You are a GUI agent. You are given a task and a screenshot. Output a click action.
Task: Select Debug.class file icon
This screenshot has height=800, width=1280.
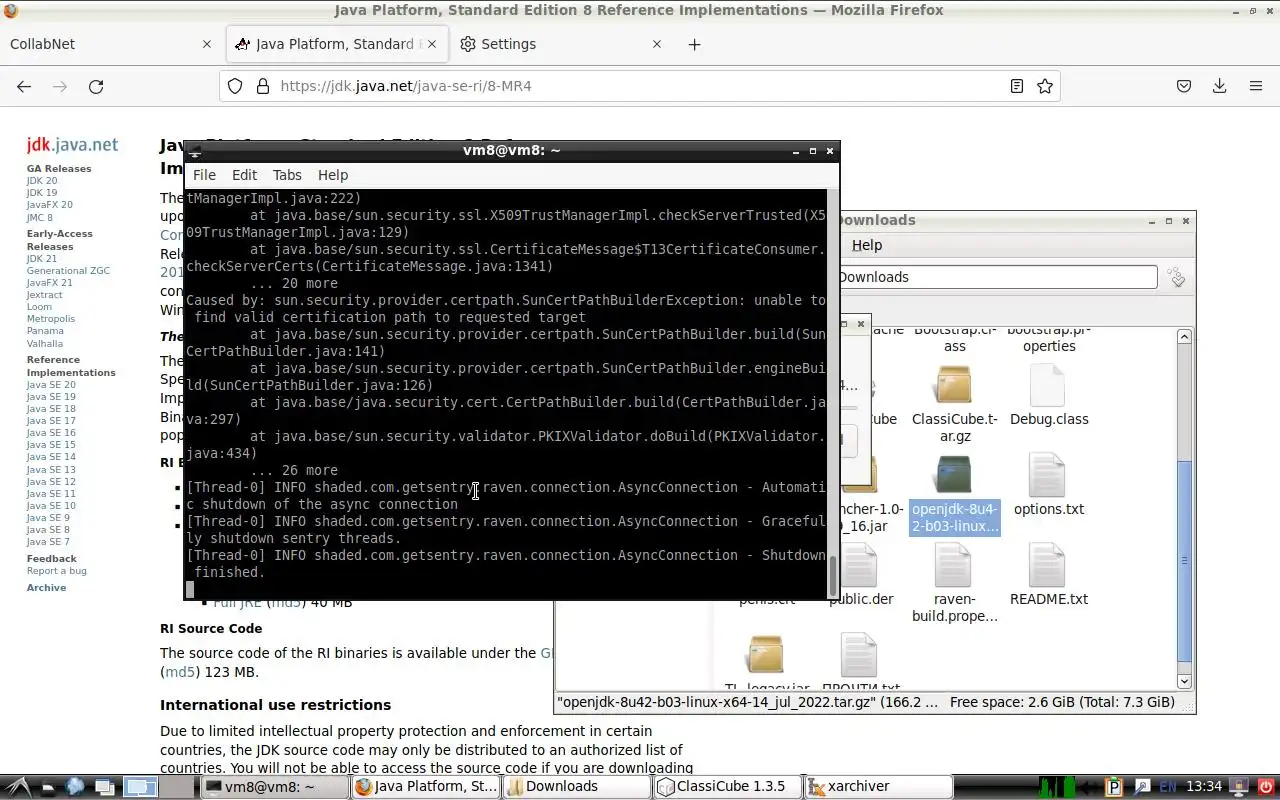(x=1048, y=385)
